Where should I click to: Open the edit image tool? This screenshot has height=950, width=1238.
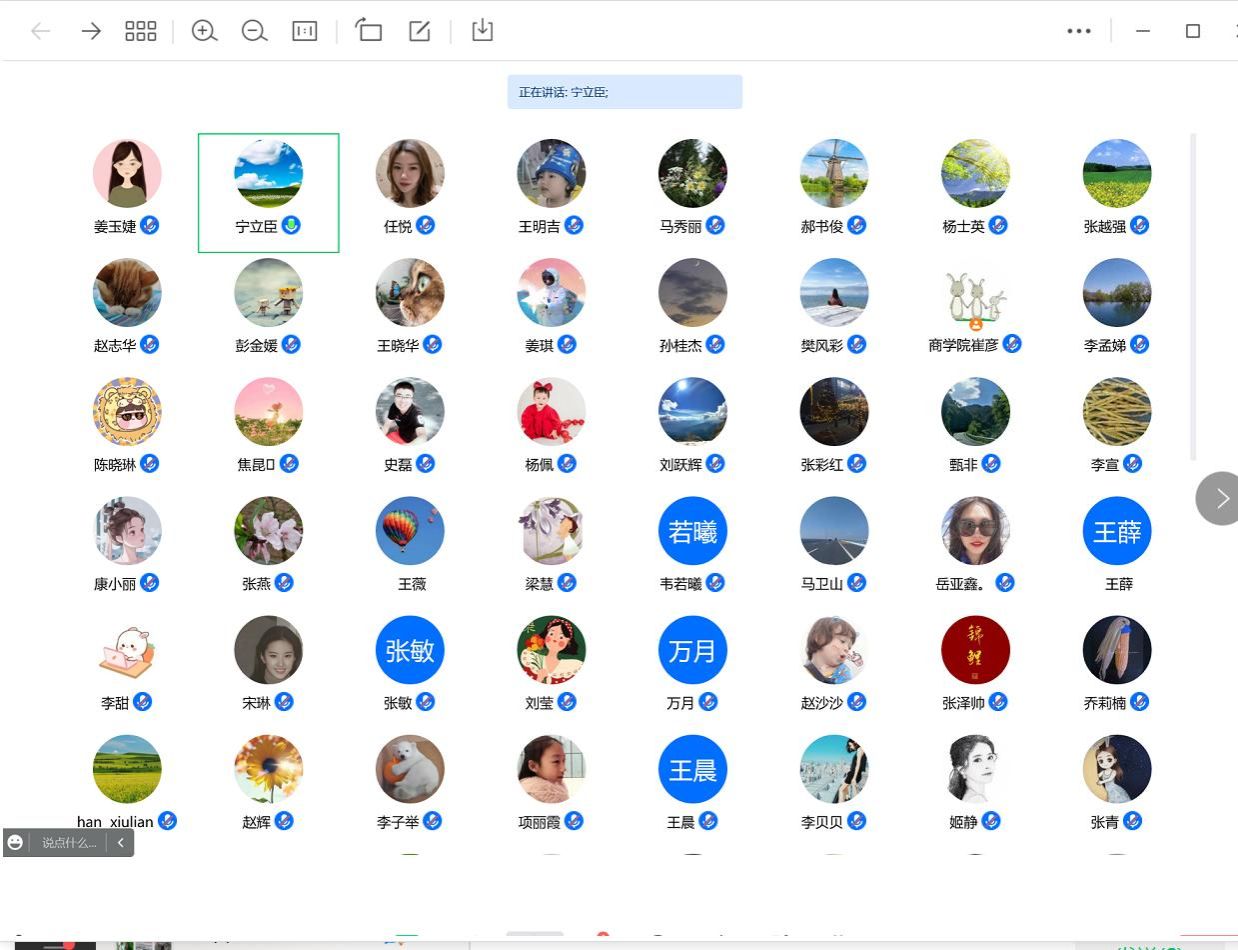pyautogui.click(x=419, y=31)
